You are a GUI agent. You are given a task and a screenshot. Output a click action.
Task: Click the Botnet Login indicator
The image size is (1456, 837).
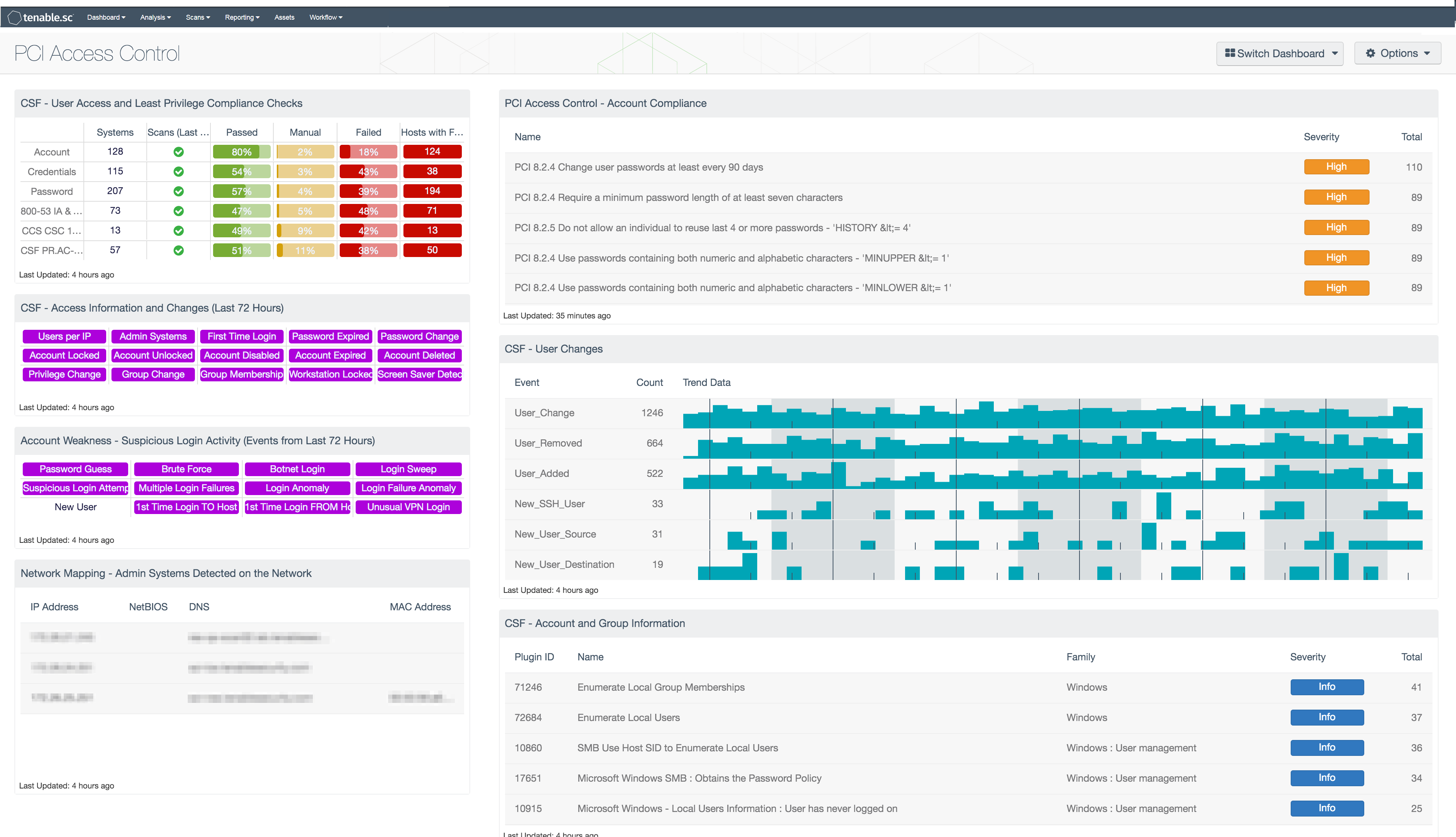point(297,469)
